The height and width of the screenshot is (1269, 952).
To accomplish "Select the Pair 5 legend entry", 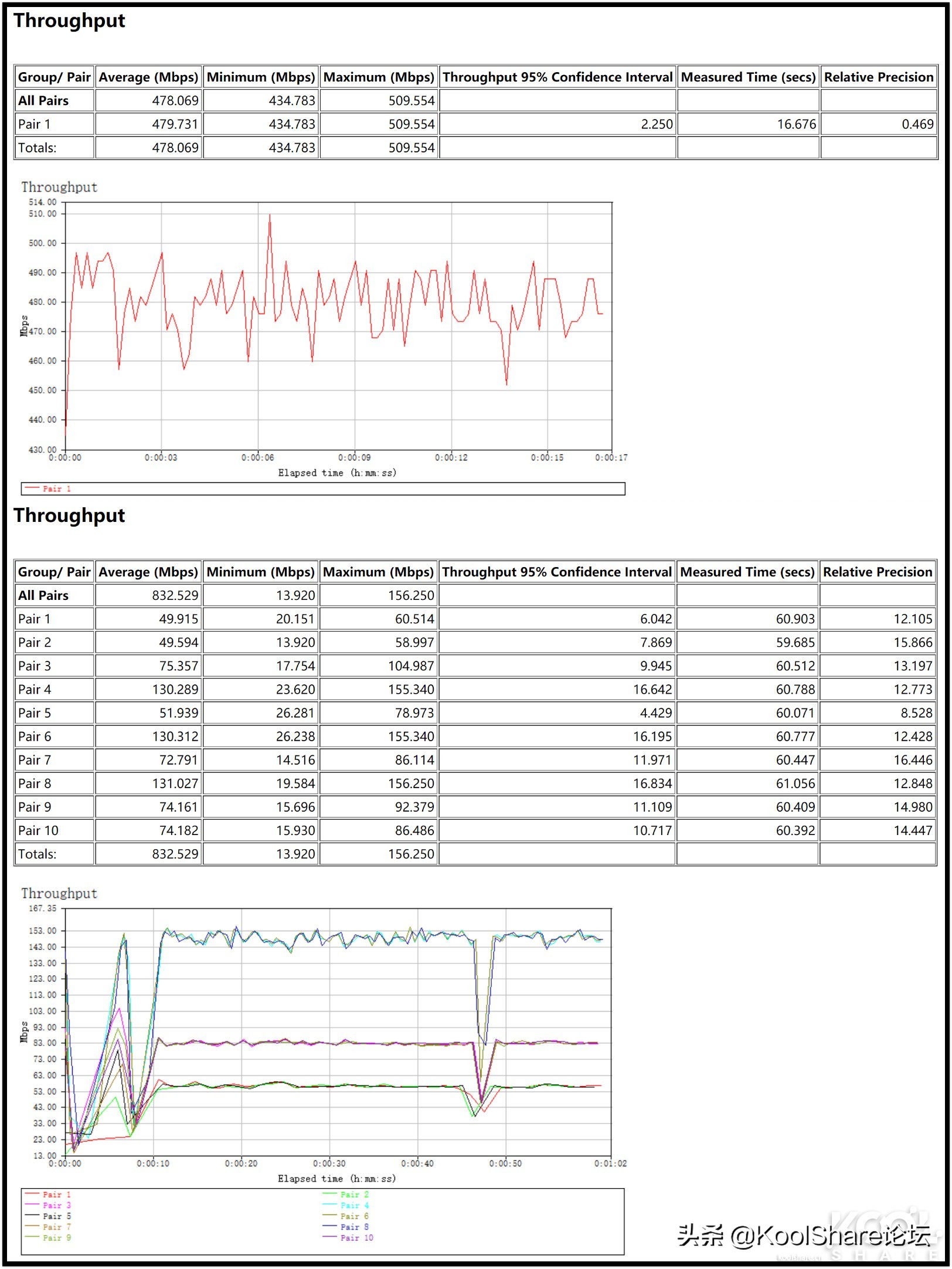I will [x=56, y=1217].
